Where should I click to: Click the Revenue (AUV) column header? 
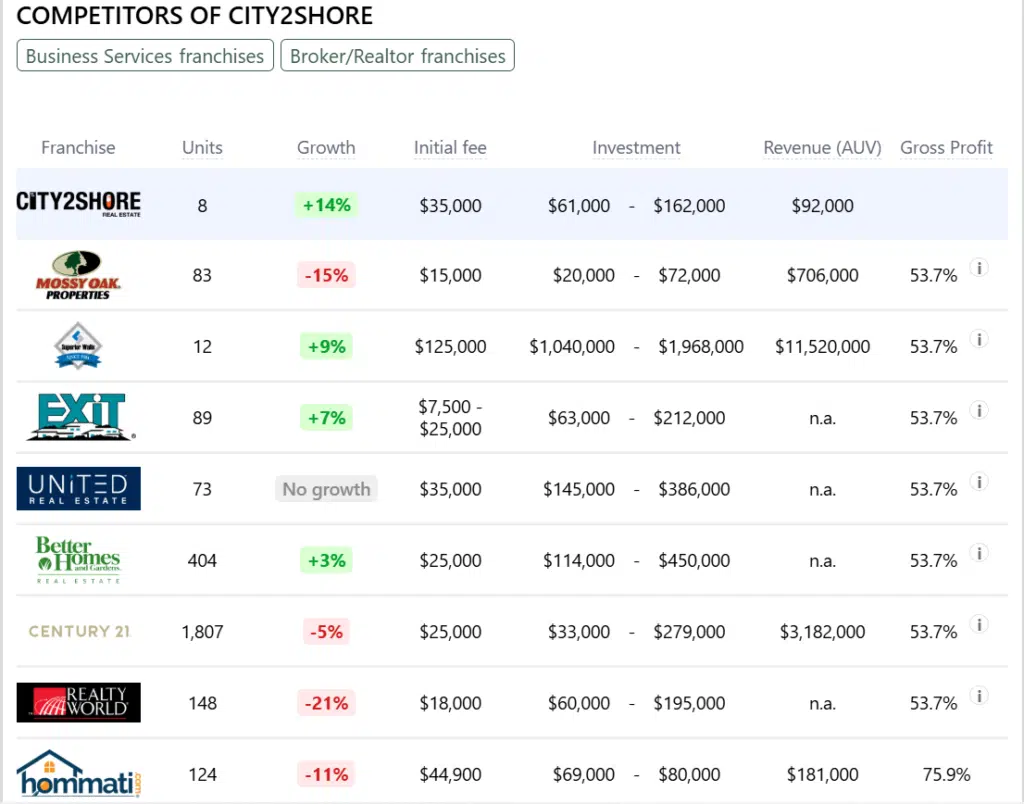822,147
